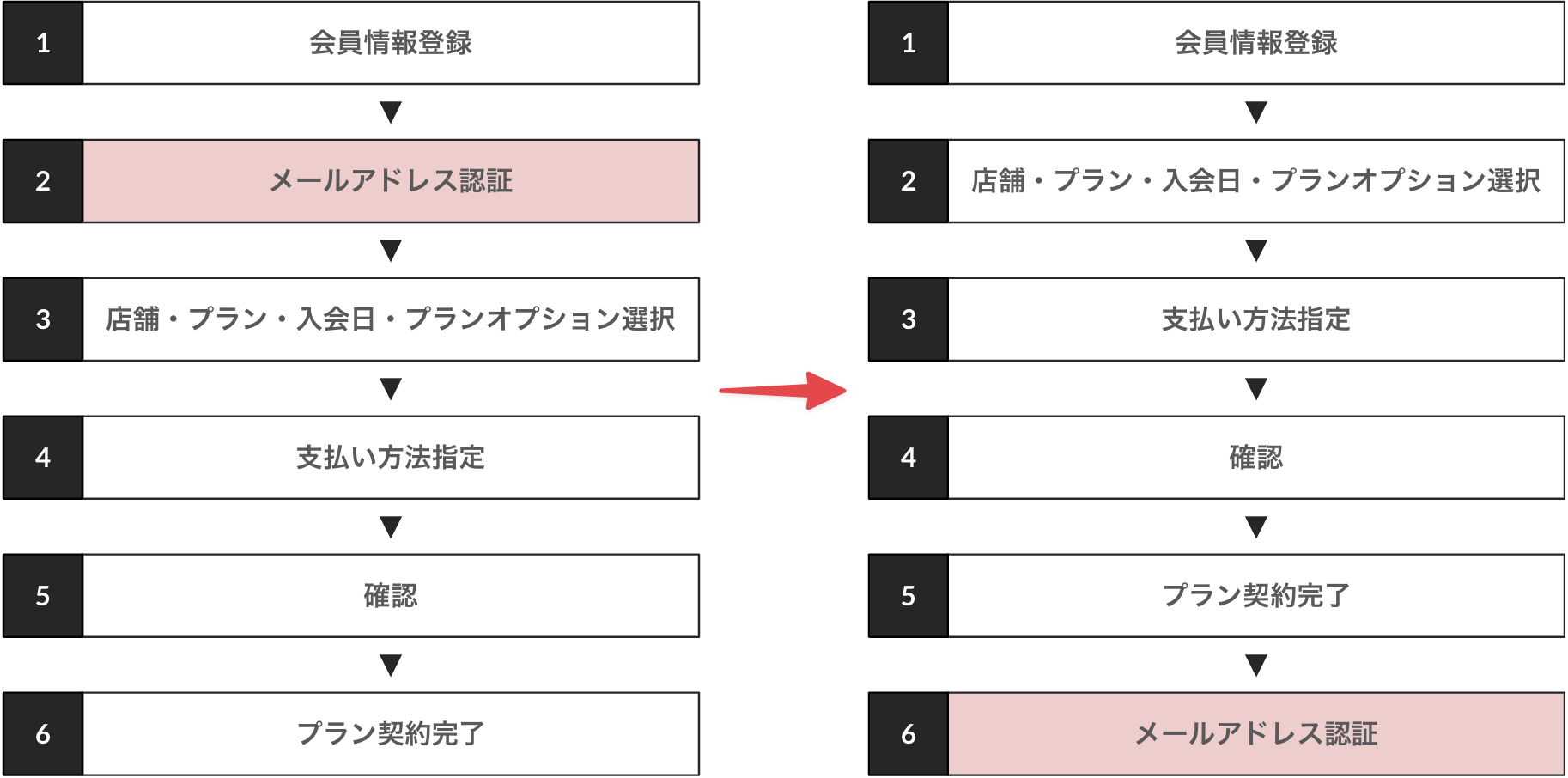Click number badge 4 beside 確認 in right flow
This screenshot has width=1568, height=778.
tap(909, 458)
